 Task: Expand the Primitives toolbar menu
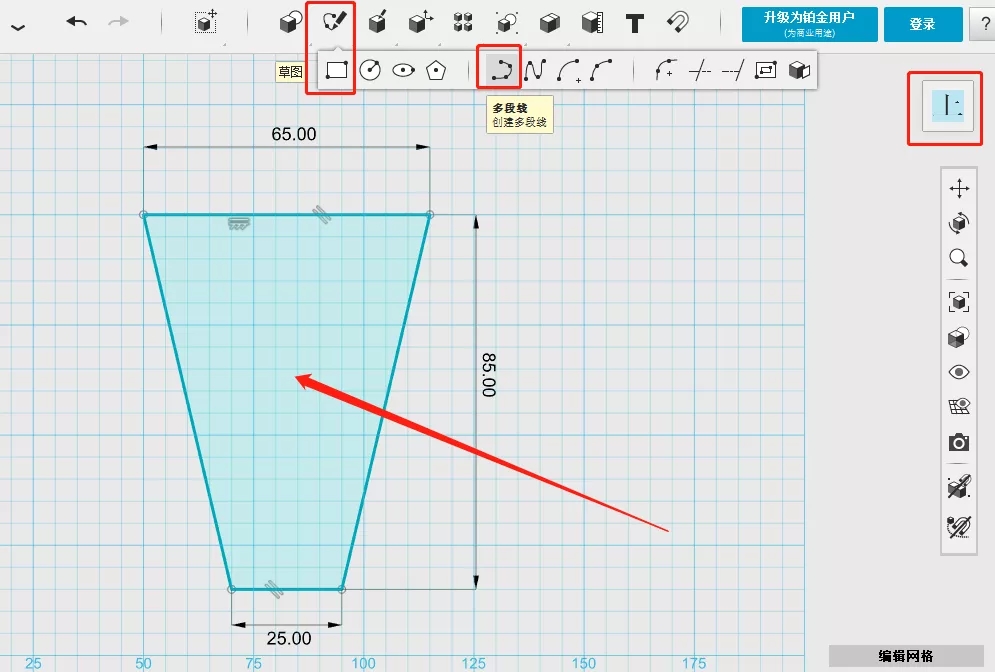pyautogui.click(x=291, y=22)
